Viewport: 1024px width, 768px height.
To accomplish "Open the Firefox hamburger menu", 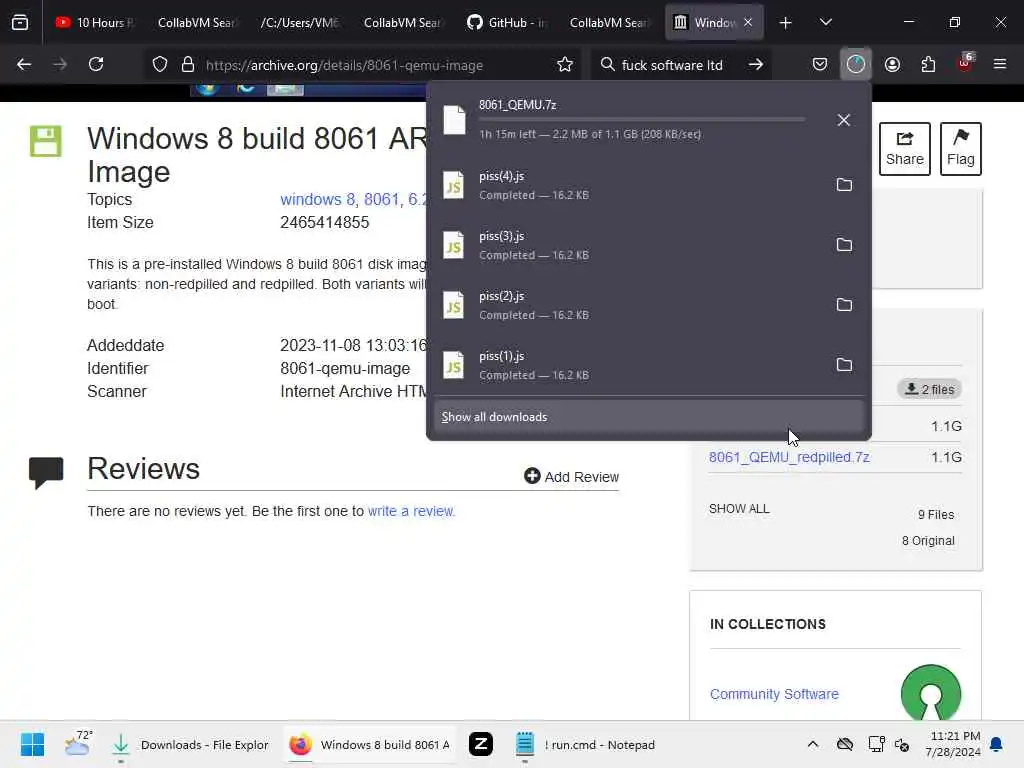I will tap(1000, 65).
